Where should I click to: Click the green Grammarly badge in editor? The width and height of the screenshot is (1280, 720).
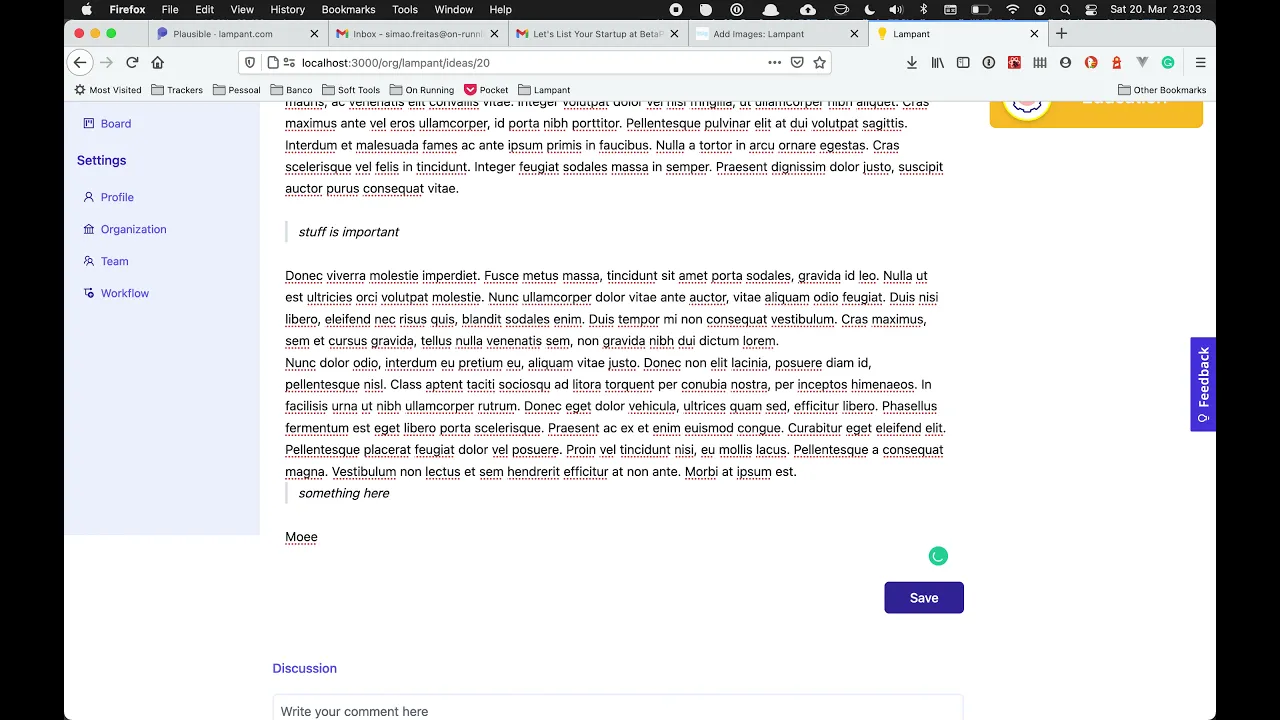[938, 557]
